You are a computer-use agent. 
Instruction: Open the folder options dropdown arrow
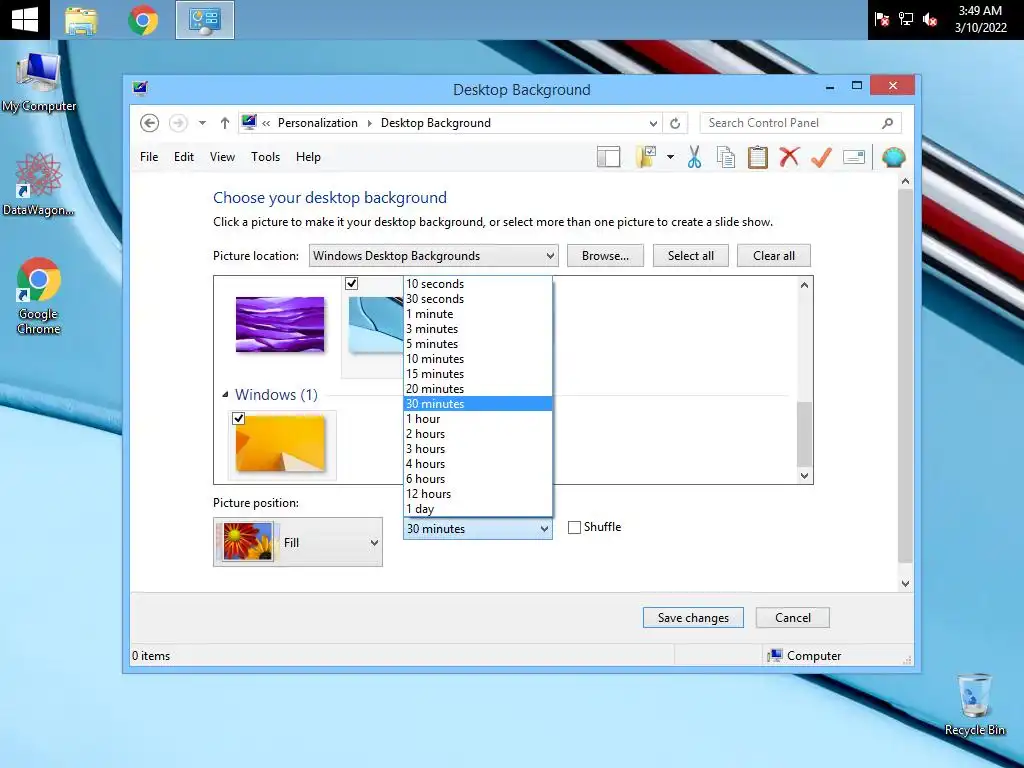670,157
